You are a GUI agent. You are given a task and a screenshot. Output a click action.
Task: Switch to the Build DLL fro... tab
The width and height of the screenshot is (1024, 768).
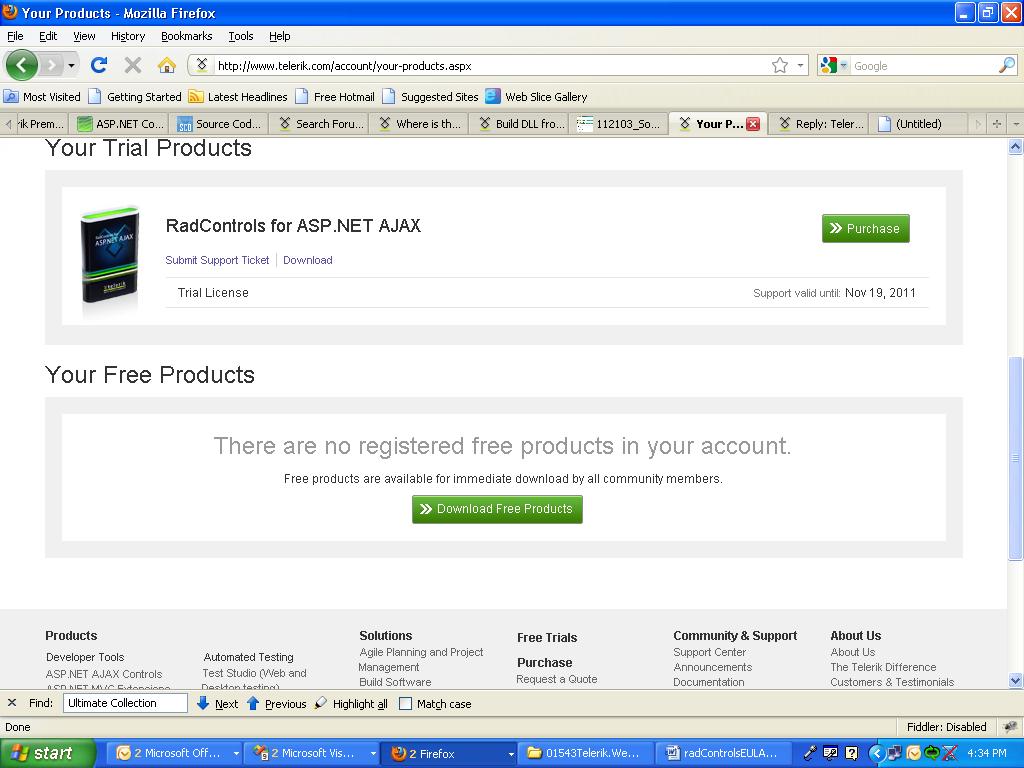pyautogui.click(x=520, y=123)
